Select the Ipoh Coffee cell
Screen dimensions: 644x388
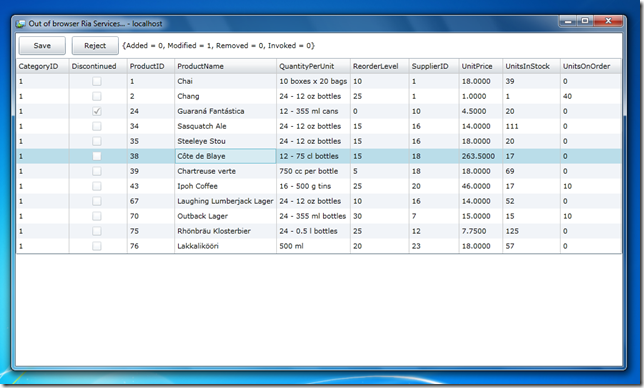click(225, 186)
